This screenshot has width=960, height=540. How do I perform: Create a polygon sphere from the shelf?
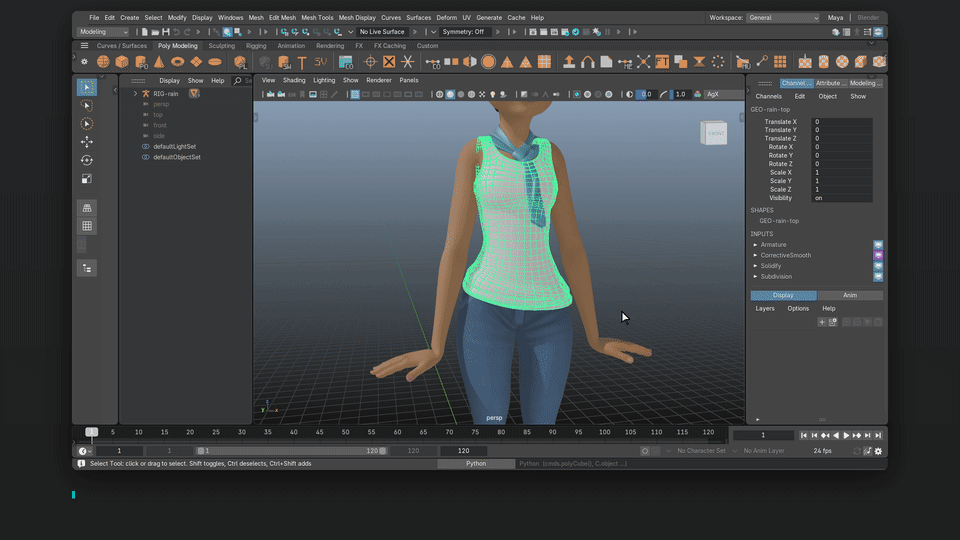tap(103, 62)
